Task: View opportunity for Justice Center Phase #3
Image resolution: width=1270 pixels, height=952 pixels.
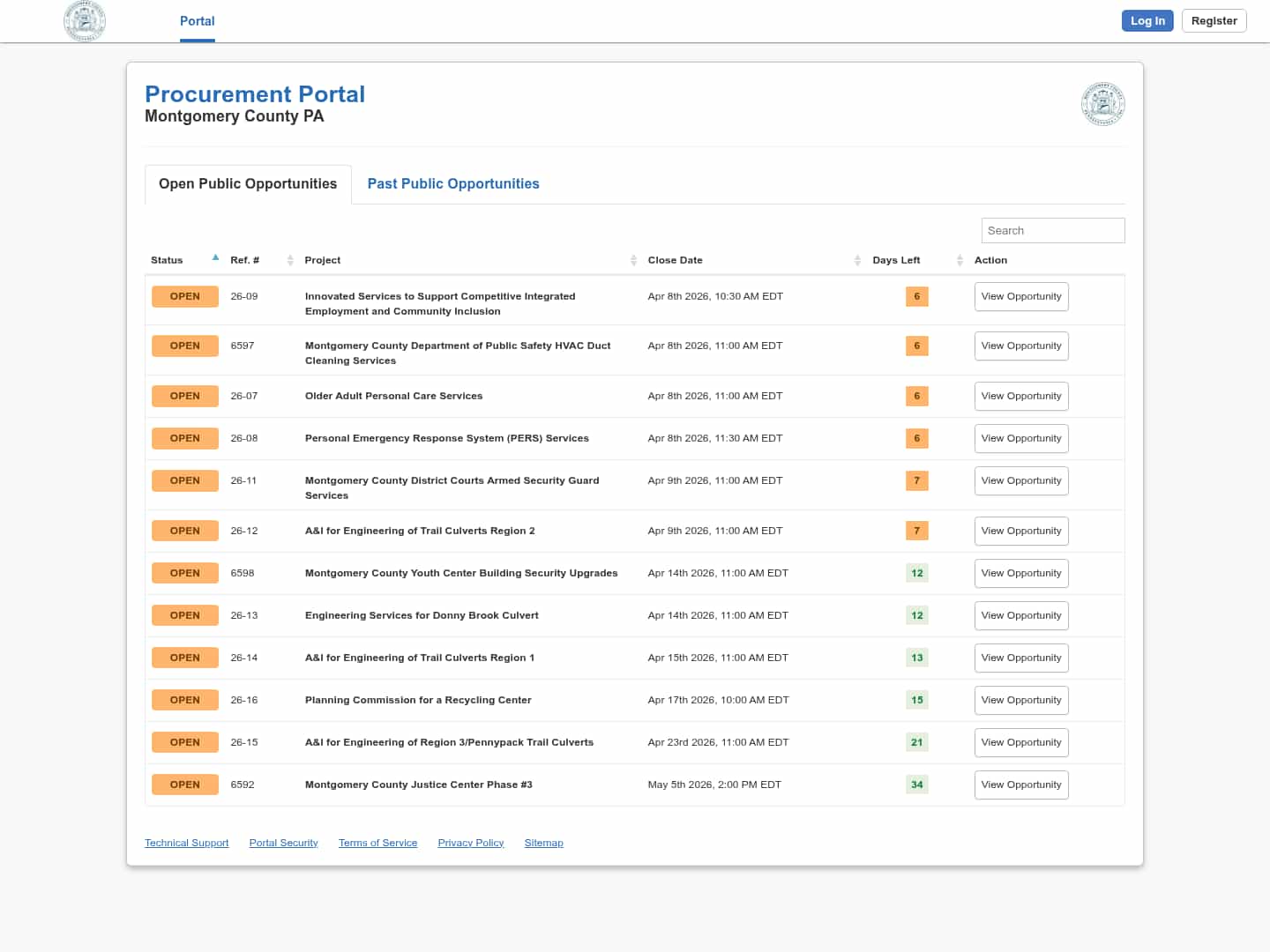Action: (x=1020, y=785)
